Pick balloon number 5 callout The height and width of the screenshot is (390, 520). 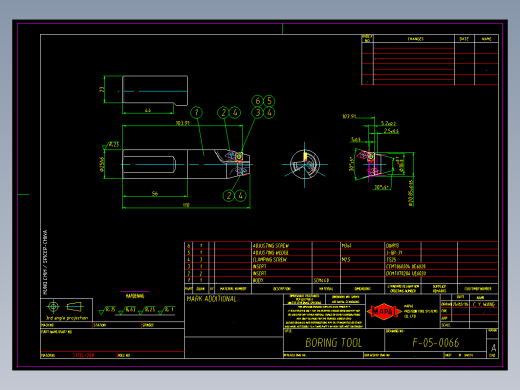(x=269, y=101)
